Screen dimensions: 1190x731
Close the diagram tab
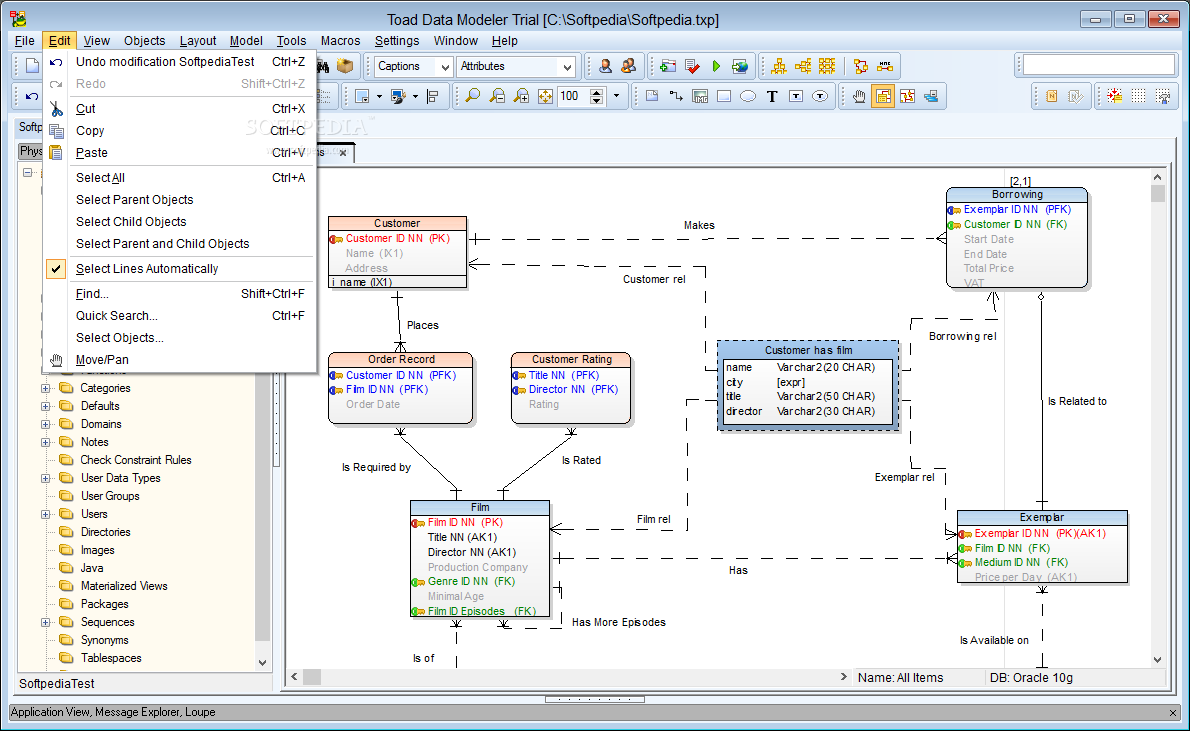pos(343,153)
